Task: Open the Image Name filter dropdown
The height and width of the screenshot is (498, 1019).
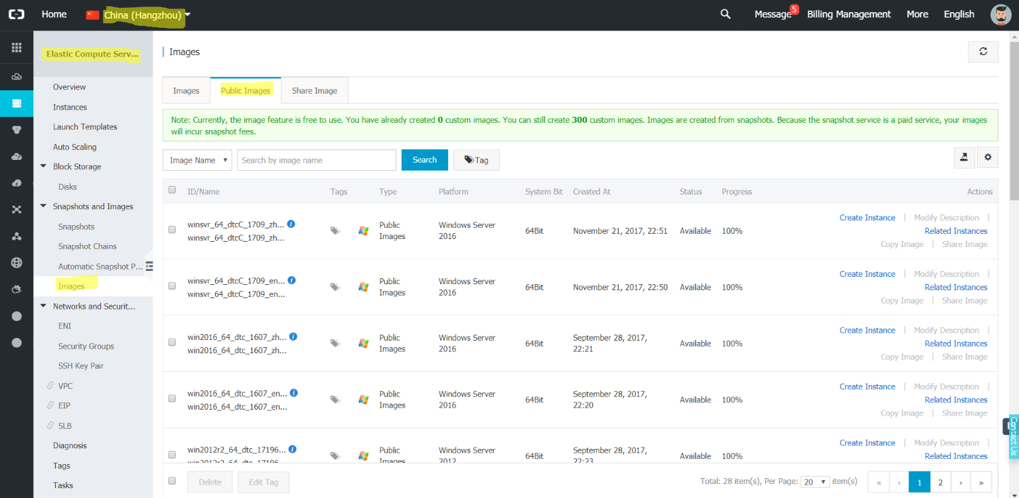Action: pos(197,160)
